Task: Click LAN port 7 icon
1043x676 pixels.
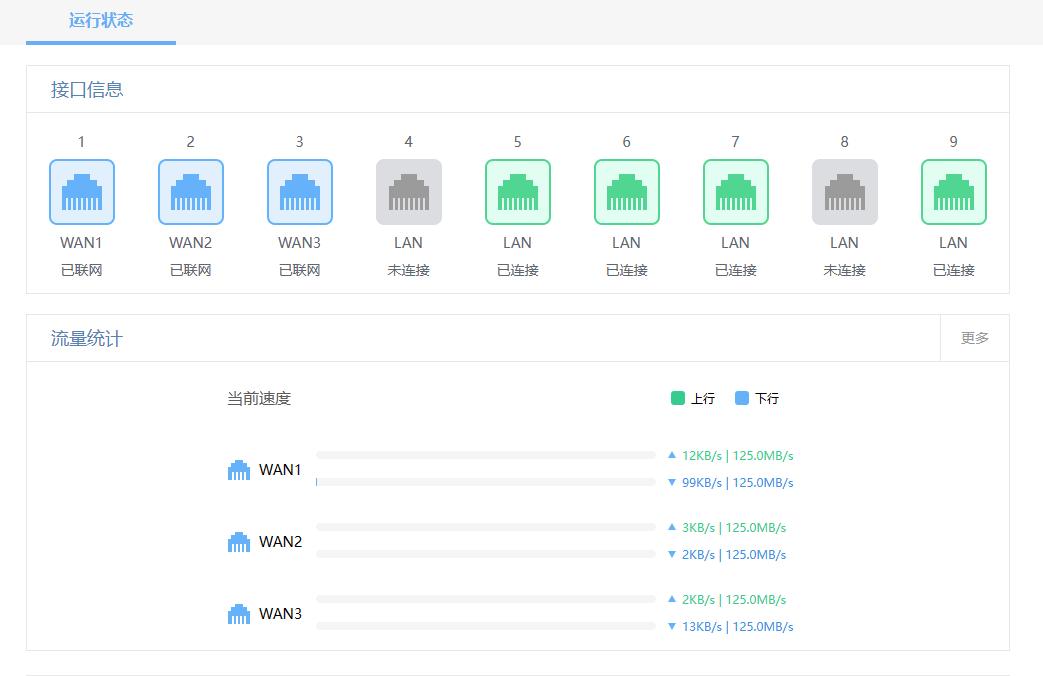Action: coord(736,192)
